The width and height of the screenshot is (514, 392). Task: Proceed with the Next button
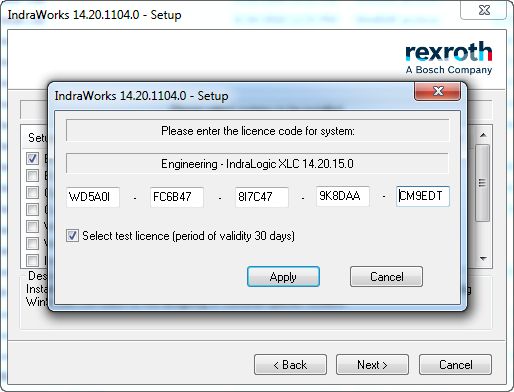pos(372,365)
